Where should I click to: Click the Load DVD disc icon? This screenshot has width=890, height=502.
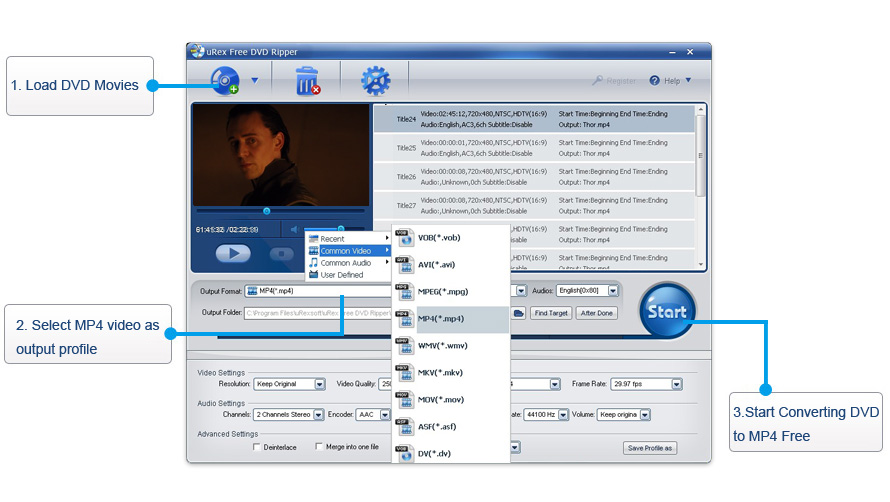tap(226, 79)
